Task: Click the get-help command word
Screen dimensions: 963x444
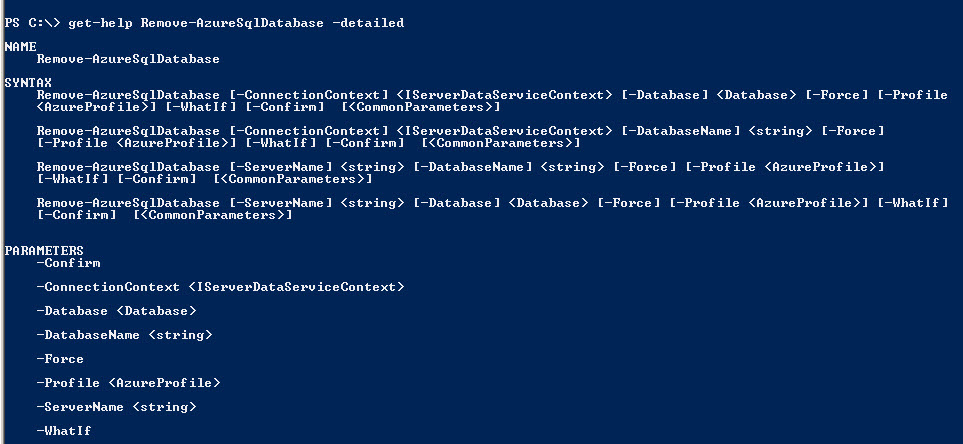Action: (x=101, y=23)
